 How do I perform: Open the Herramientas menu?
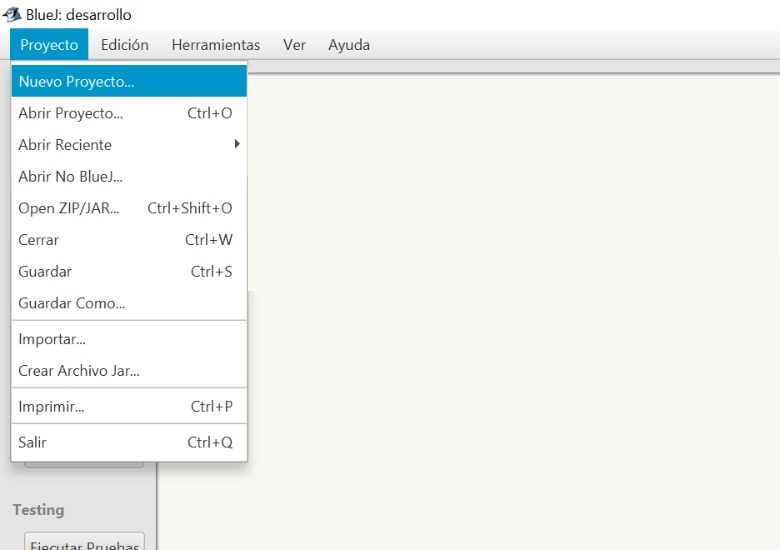[x=215, y=45]
